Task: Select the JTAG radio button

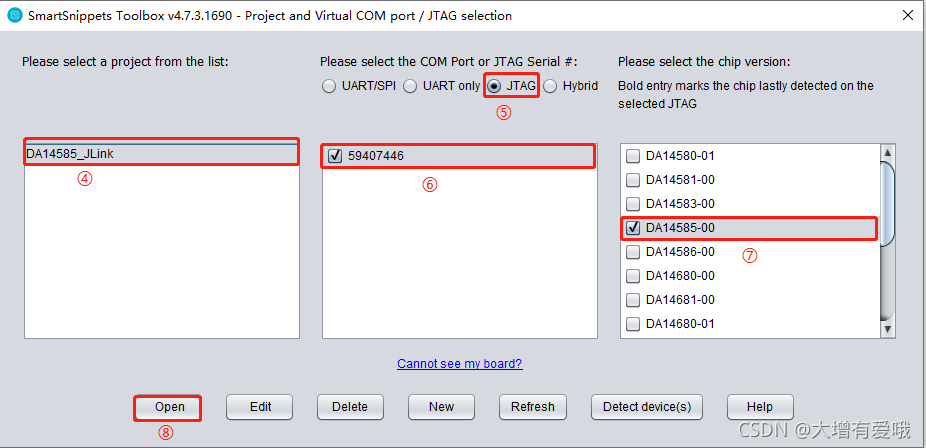Action: pyautogui.click(x=494, y=86)
